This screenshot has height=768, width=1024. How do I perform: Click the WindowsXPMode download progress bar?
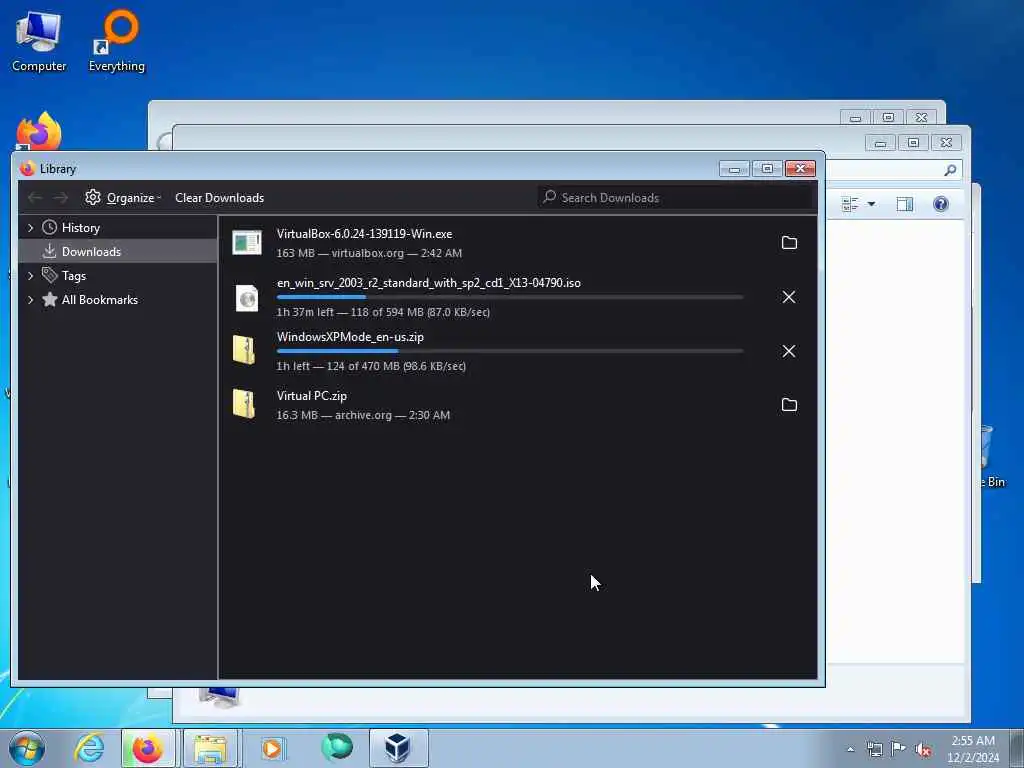(x=509, y=351)
